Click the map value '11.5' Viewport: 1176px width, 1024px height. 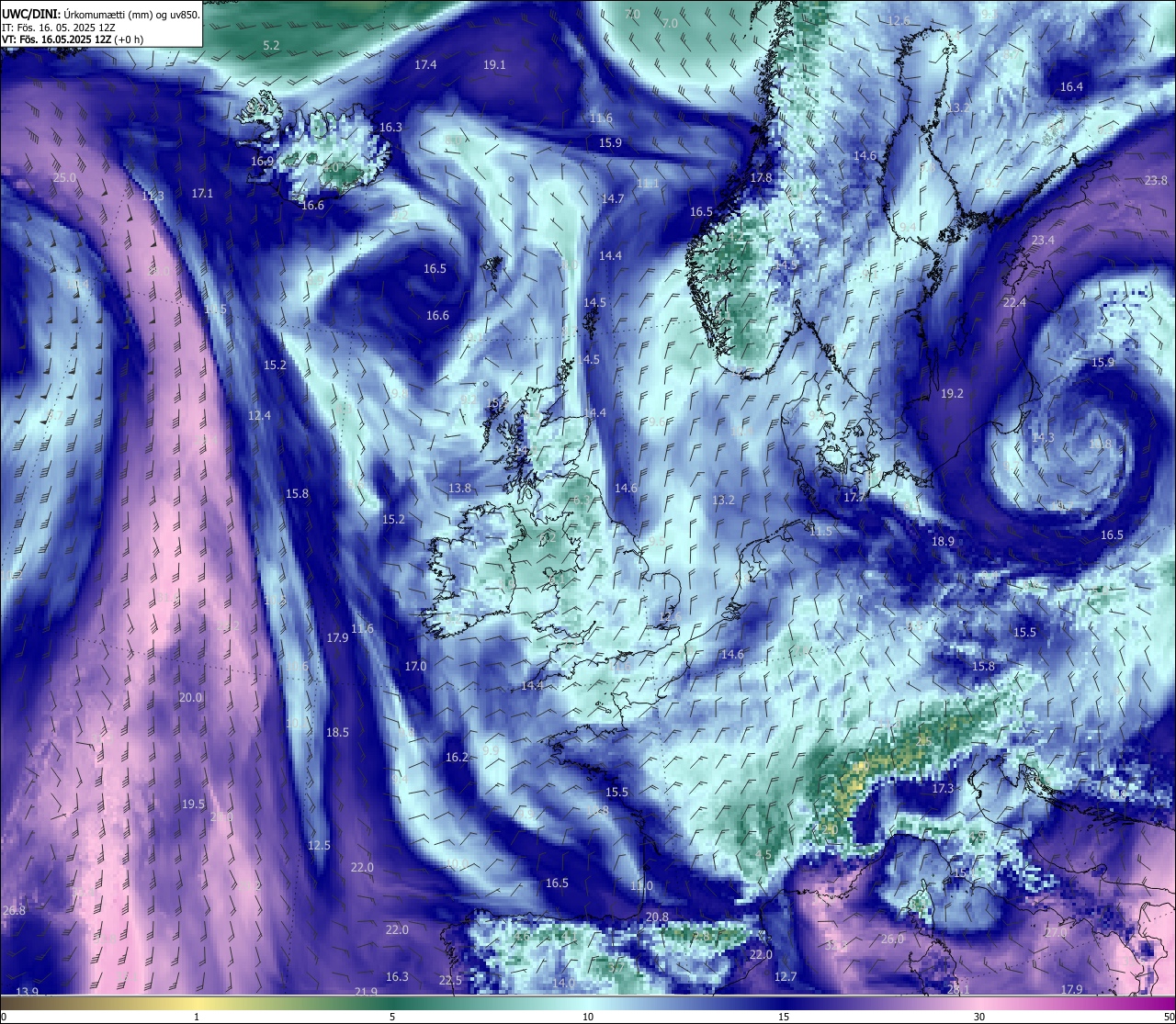820,532
